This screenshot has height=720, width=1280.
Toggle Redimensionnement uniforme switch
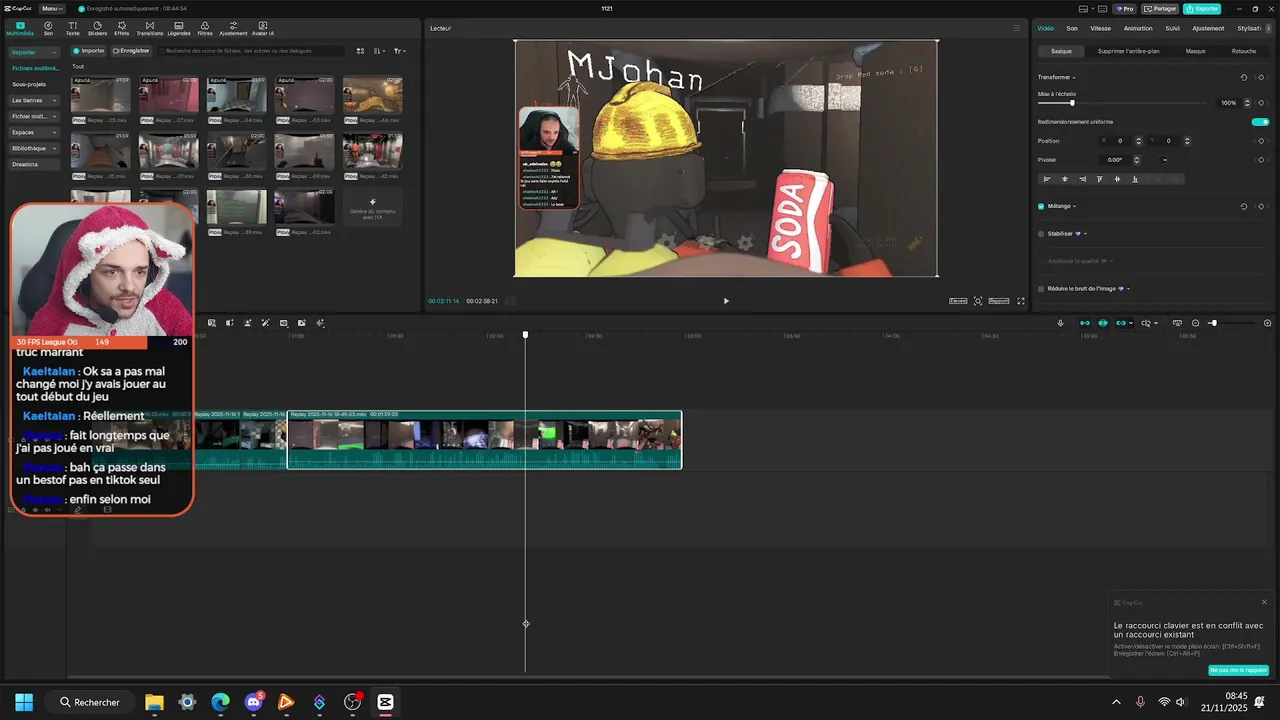[x=1260, y=122]
